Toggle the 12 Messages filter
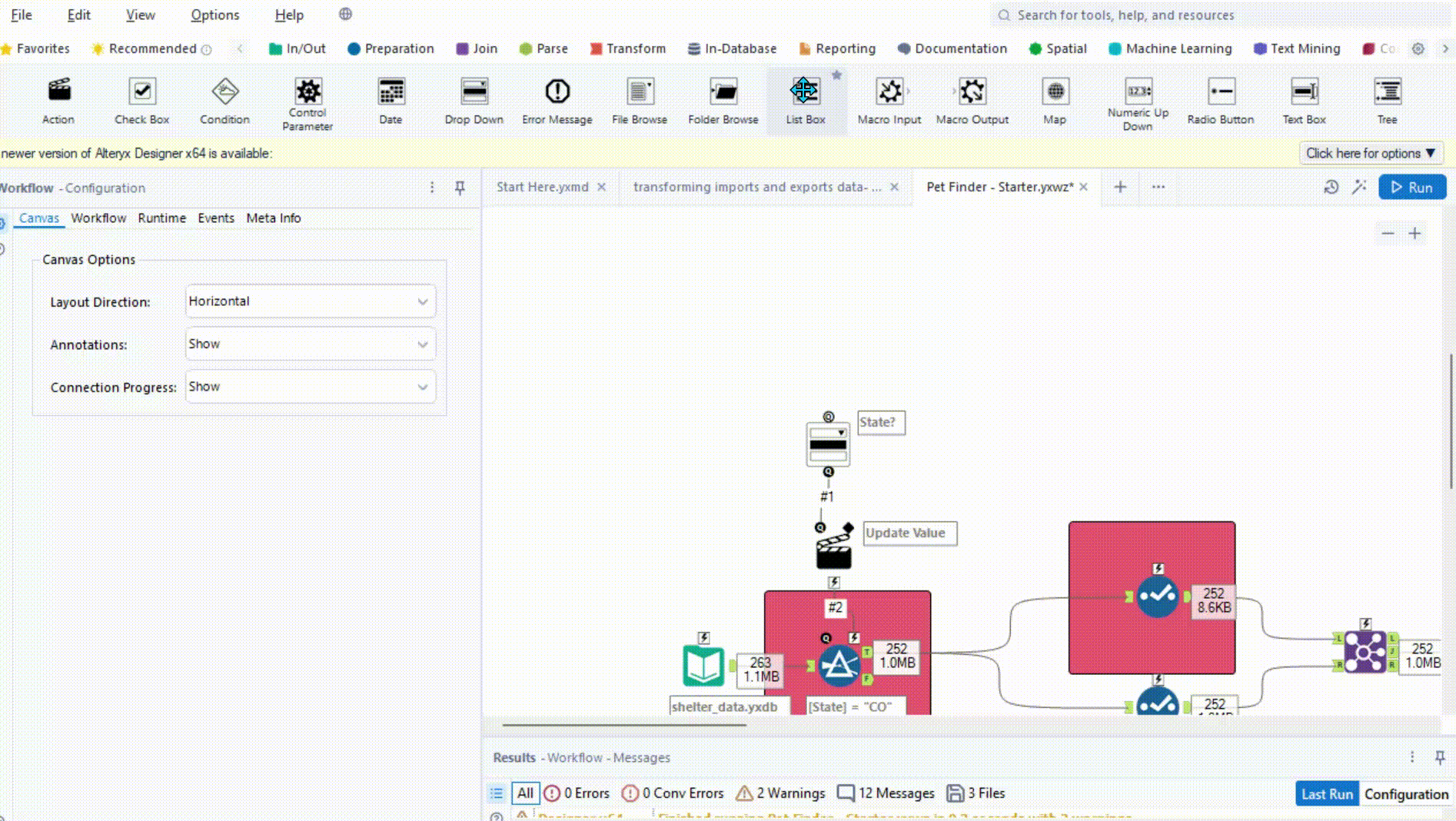The image size is (1456, 821). coord(886,793)
